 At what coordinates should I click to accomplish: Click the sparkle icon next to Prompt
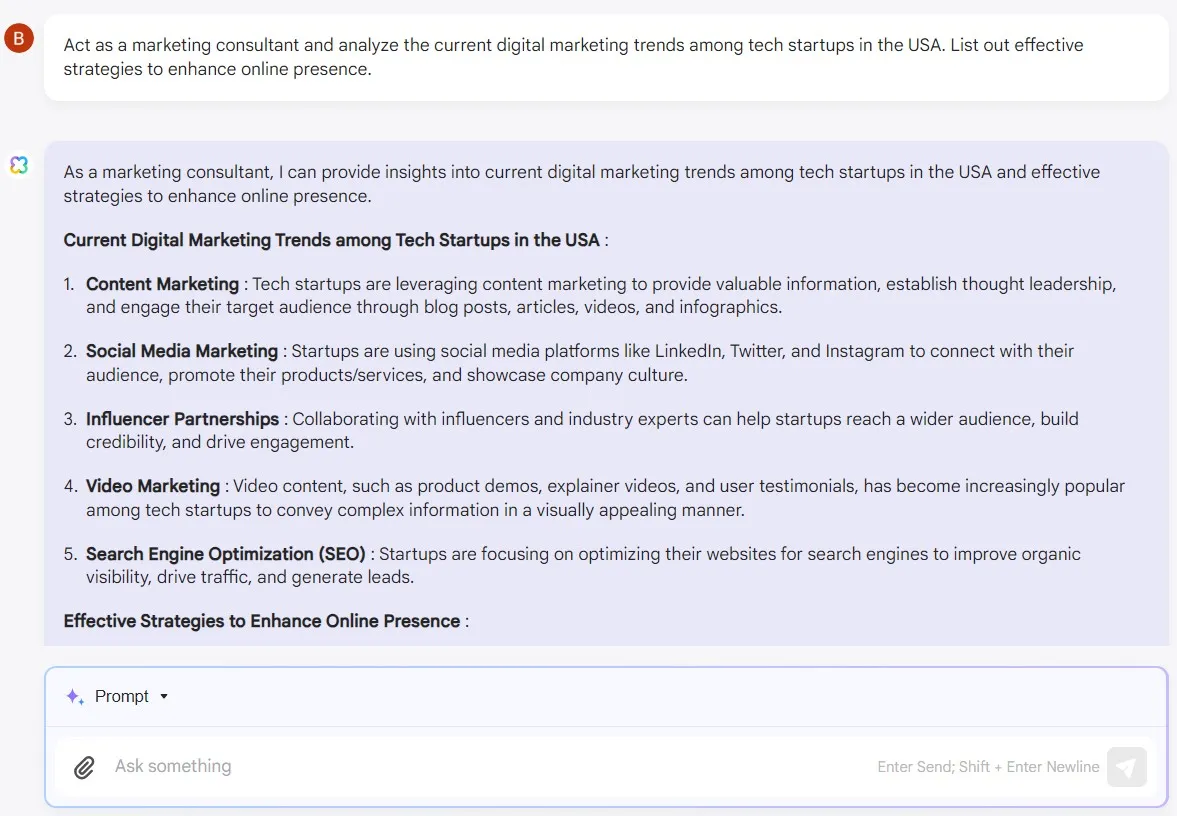click(75, 697)
